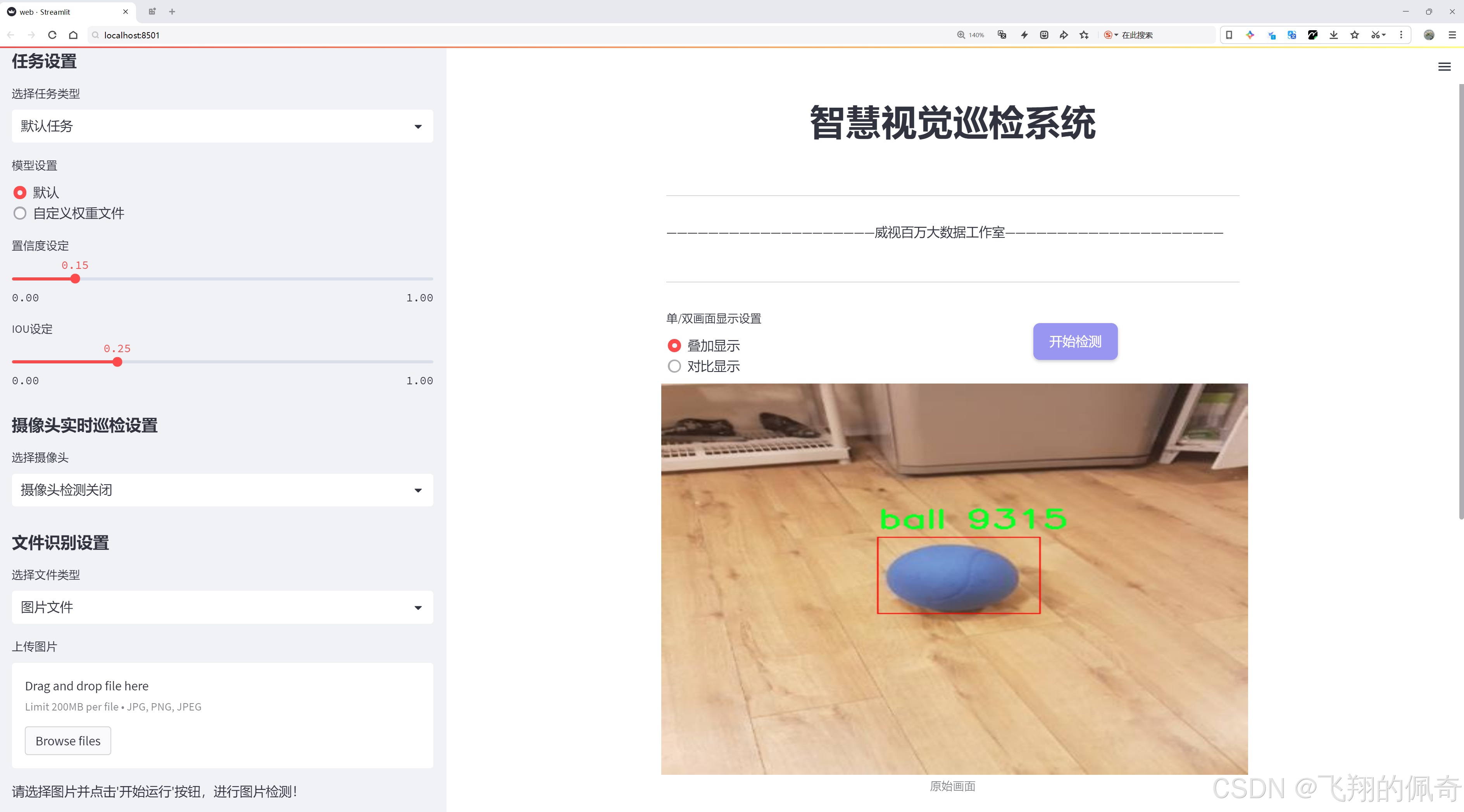Open the mobile device view icon
The width and height of the screenshot is (1464, 812).
click(1229, 34)
